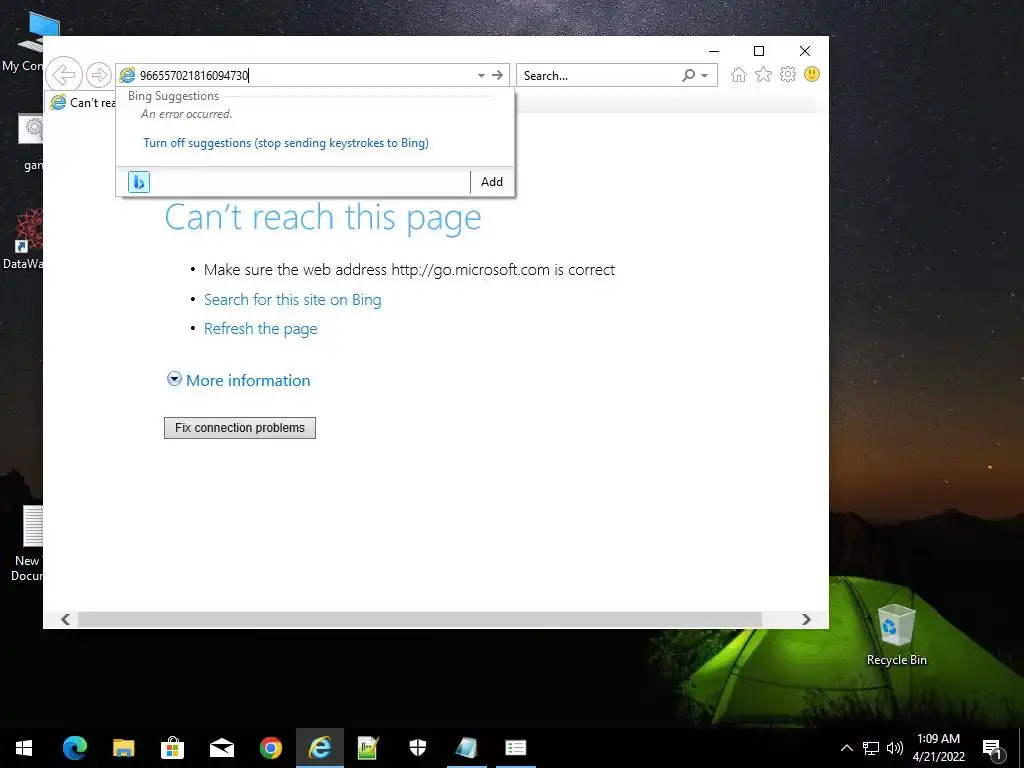The image size is (1024, 768).
Task: Click "Refresh the page" link
Action: [x=261, y=328]
